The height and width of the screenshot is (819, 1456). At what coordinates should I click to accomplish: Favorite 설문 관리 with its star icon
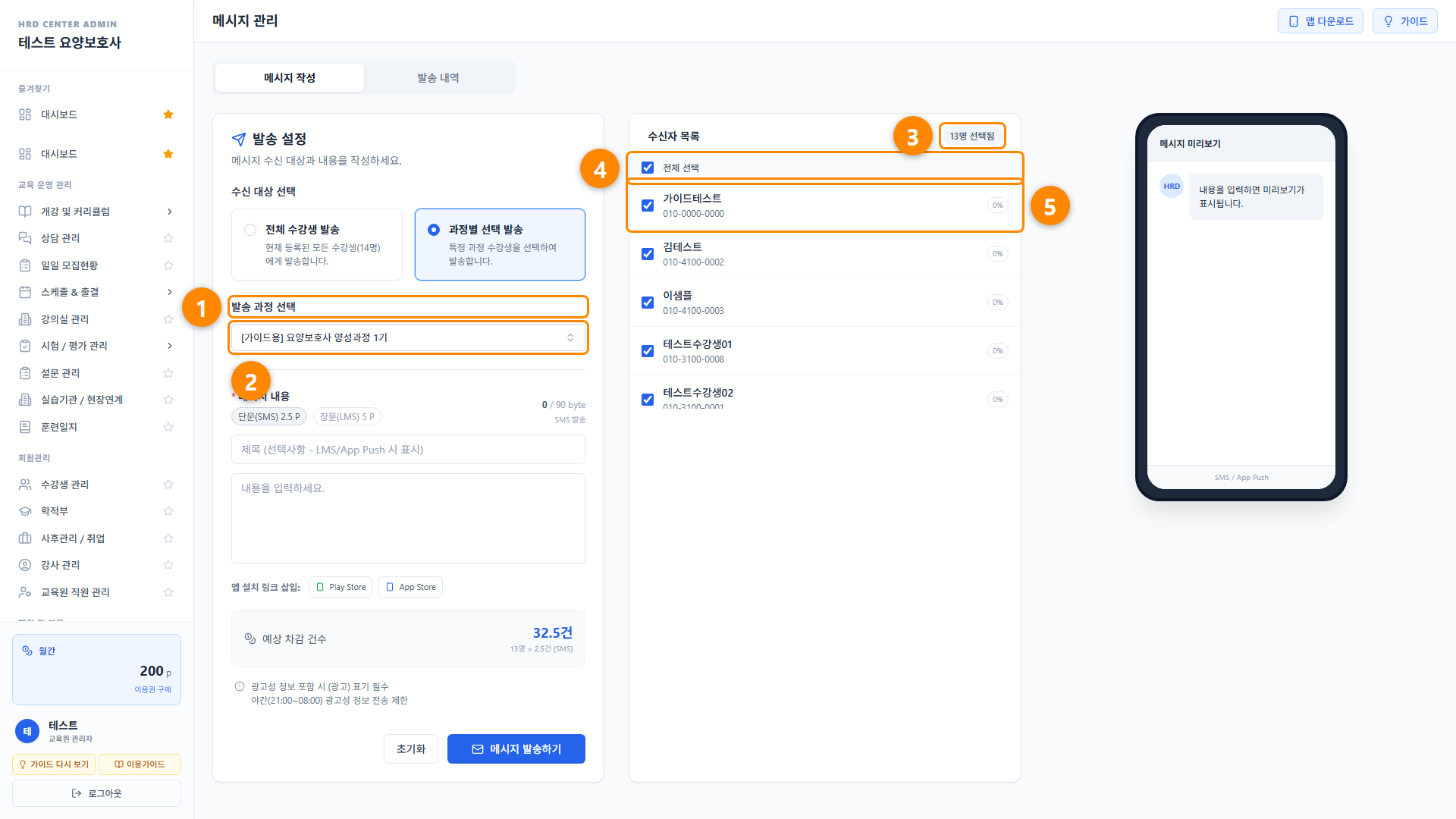[168, 373]
